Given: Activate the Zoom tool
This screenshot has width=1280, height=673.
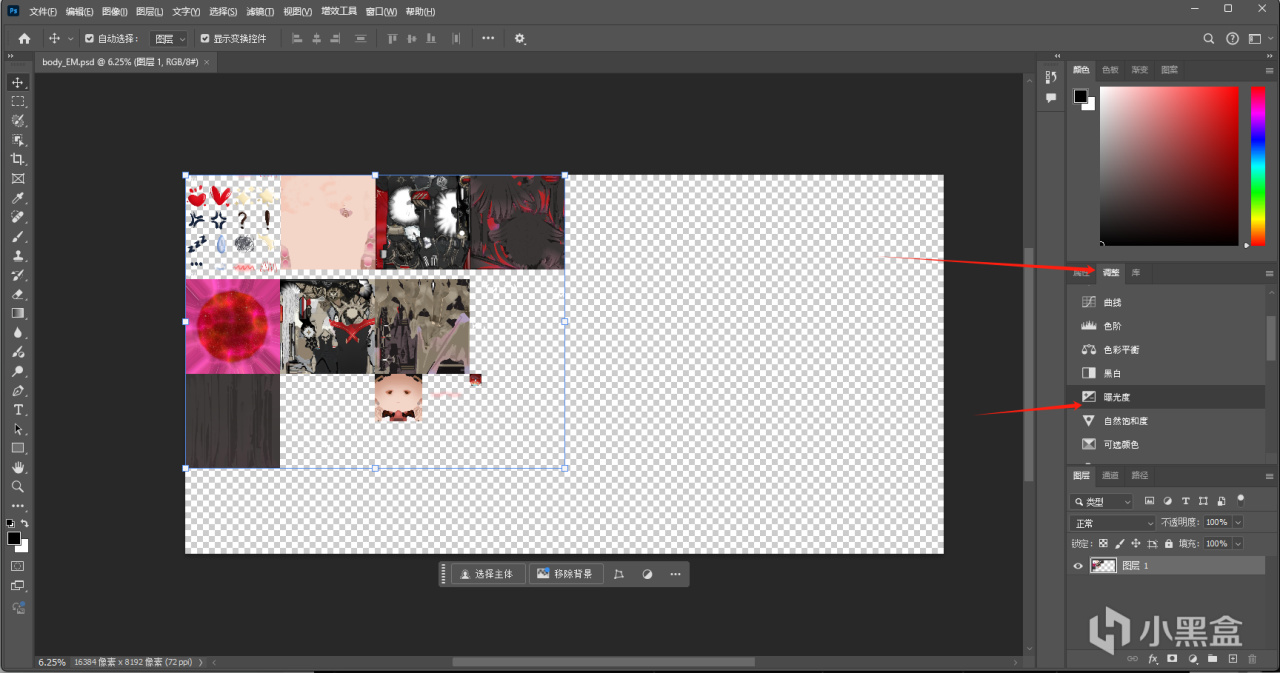Looking at the screenshot, I should click(x=18, y=486).
